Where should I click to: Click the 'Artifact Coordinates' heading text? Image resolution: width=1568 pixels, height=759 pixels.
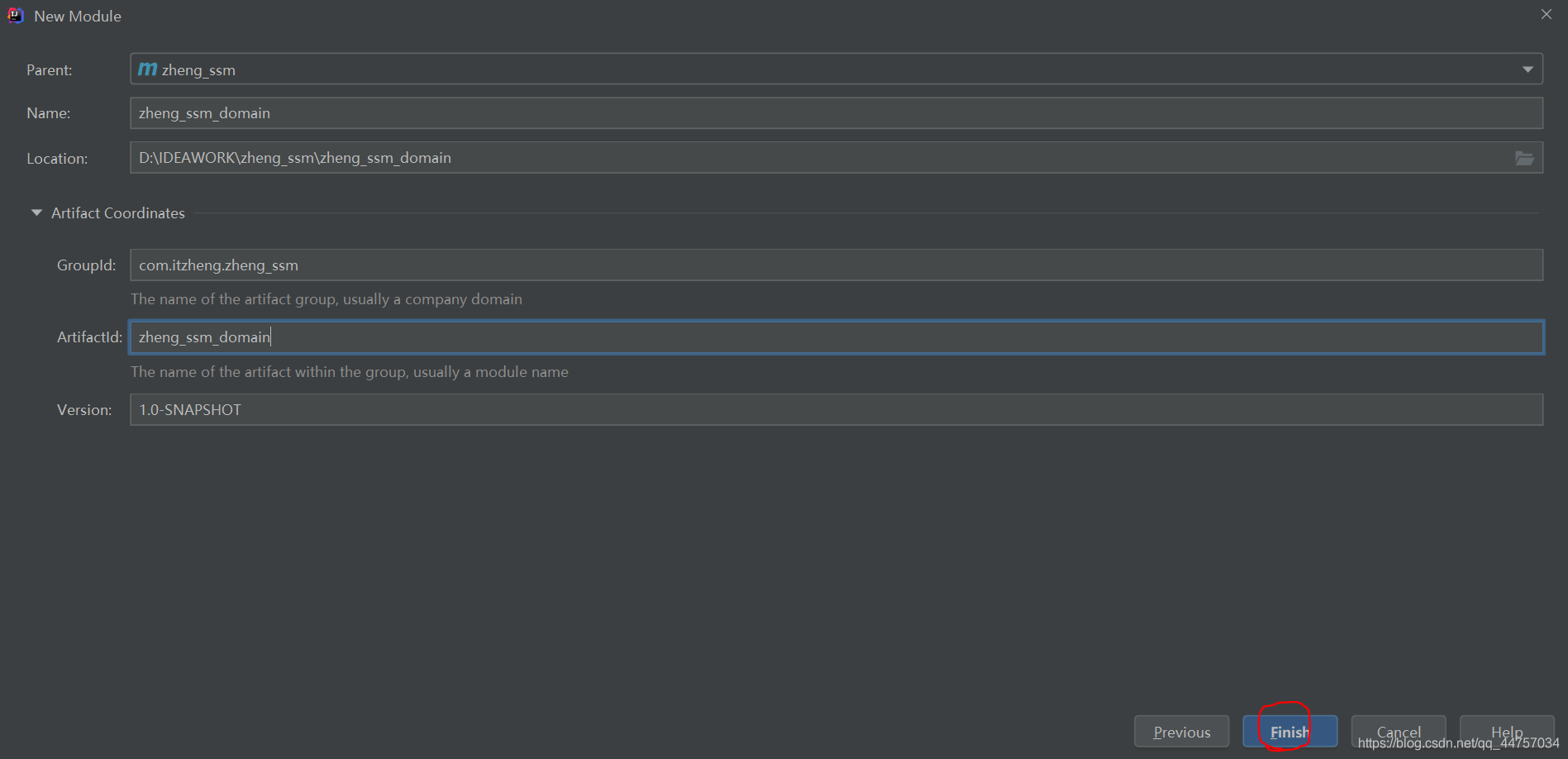(x=118, y=213)
